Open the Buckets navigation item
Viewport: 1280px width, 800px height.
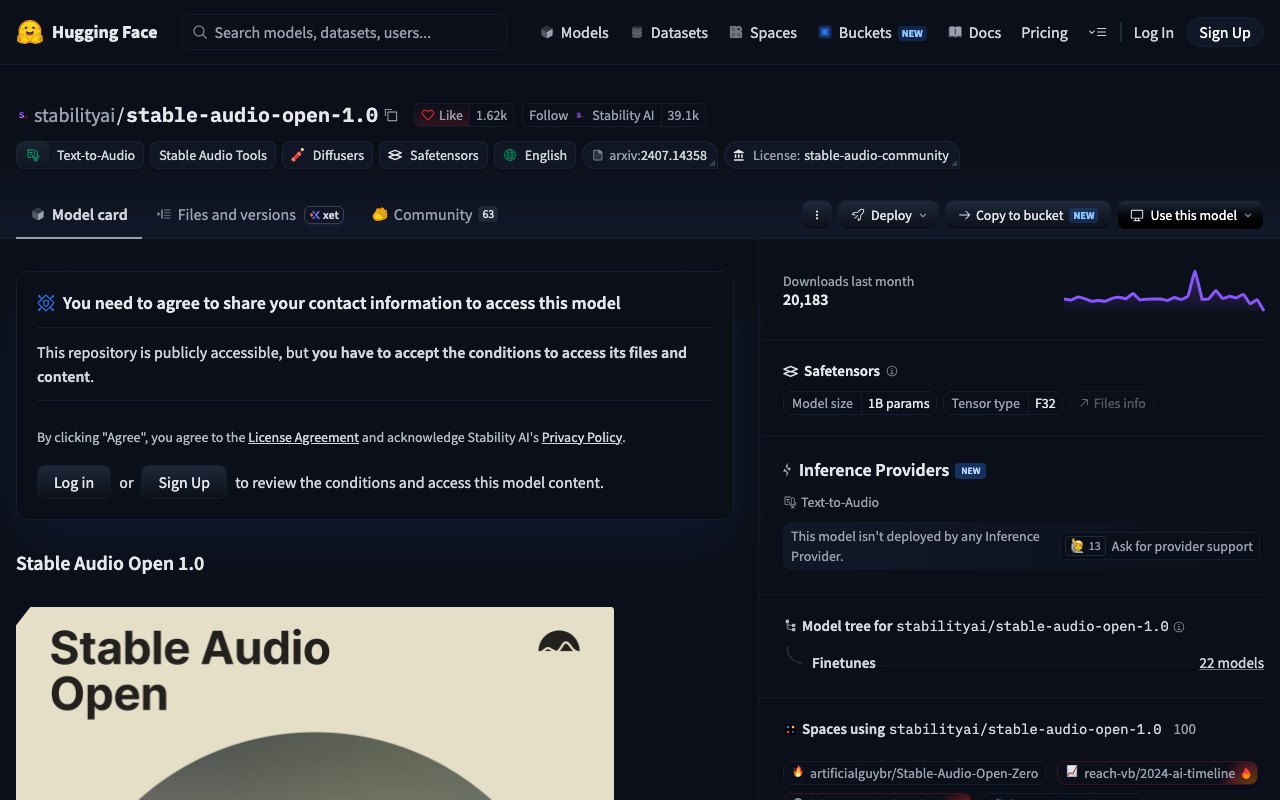(x=872, y=32)
